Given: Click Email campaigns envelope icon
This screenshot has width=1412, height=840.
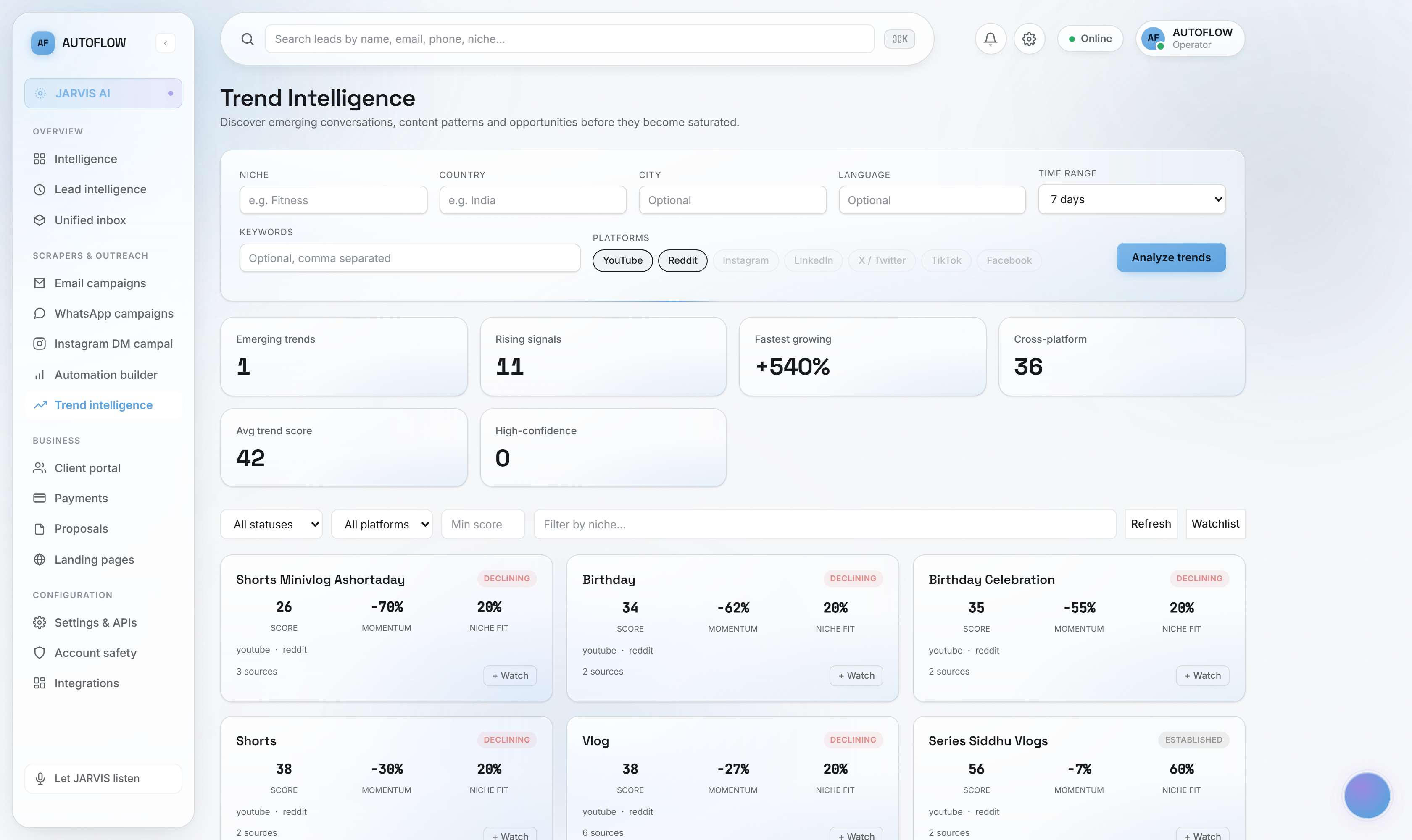Looking at the screenshot, I should pyautogui.click(x=39, y=283).
